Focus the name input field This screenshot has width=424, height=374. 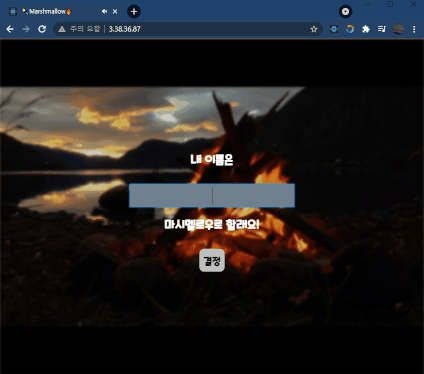click(x=212, y=196)
